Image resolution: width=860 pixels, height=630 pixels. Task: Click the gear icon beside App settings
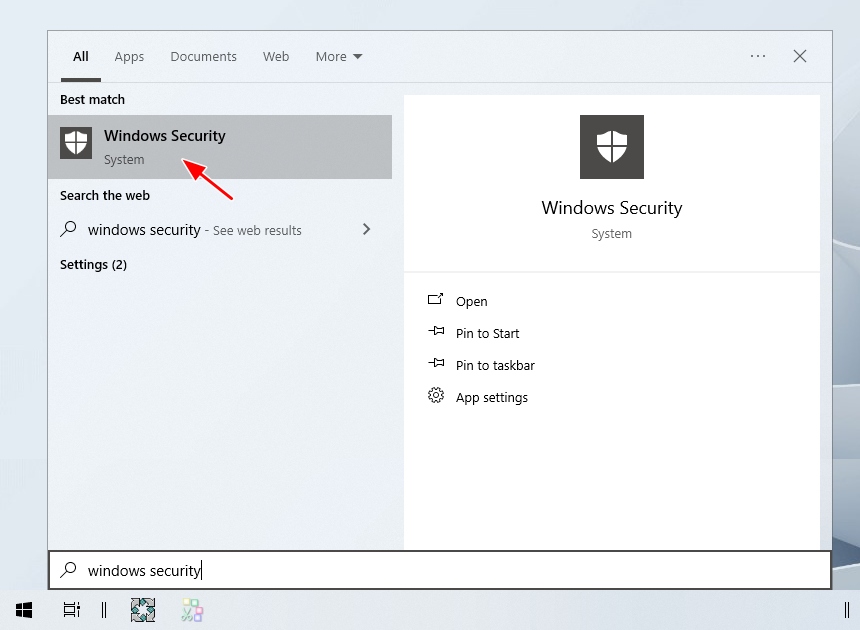(435, 396)
